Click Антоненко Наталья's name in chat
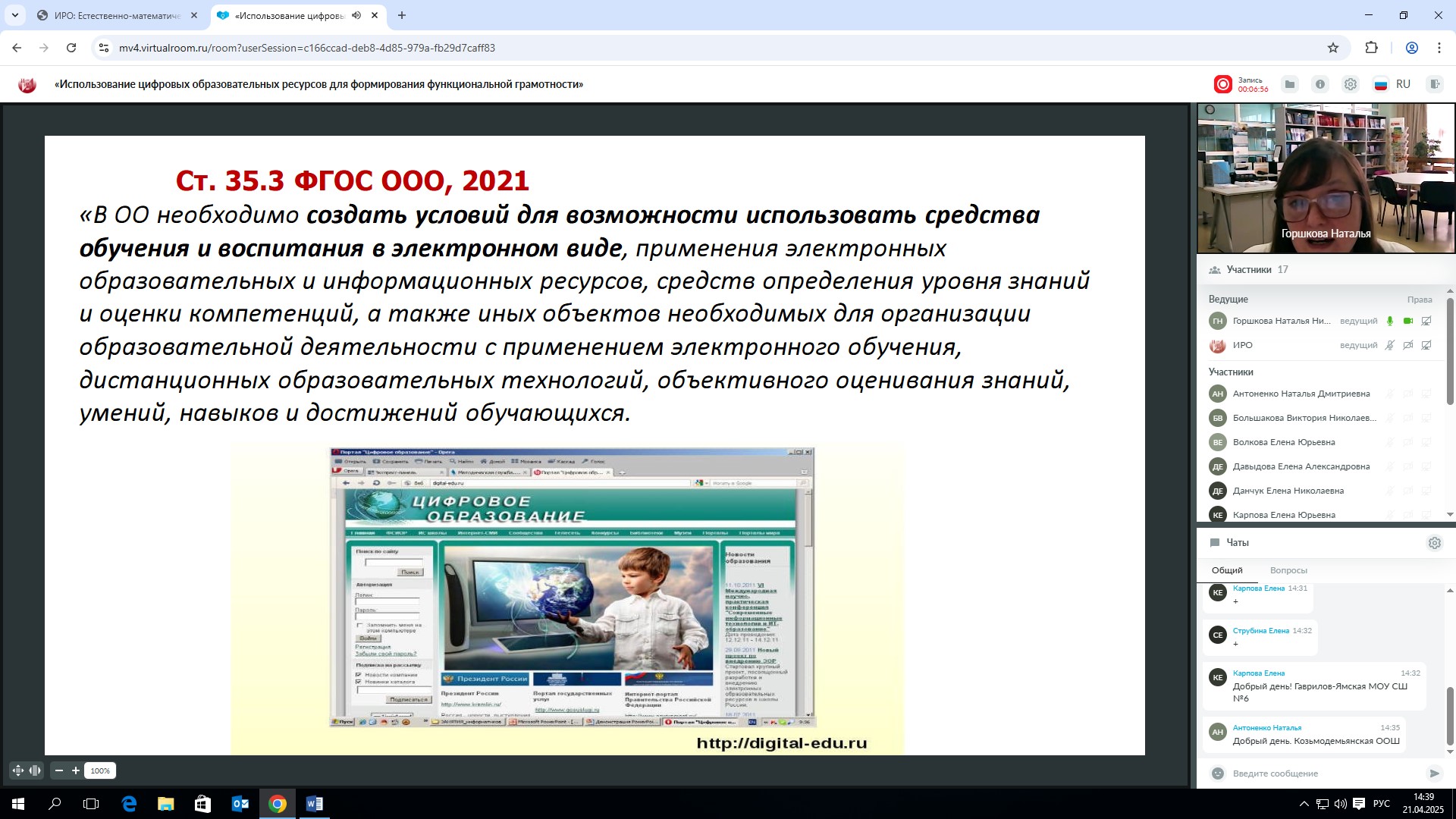This screenshot has height=819, width=1456. pos(1267,728)
